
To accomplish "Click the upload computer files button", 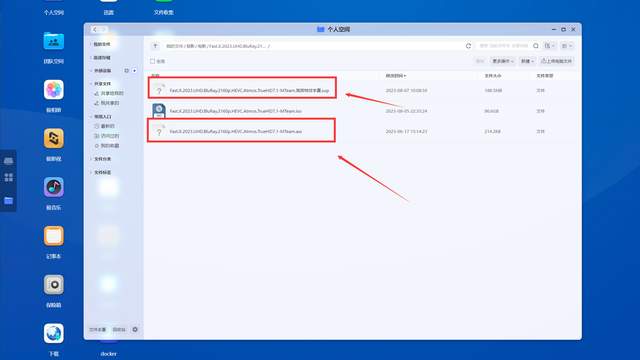I will (556, 61).
